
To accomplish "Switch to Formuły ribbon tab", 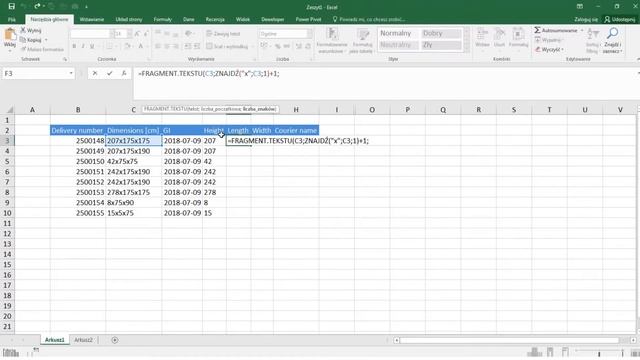I will pos(162,19).
